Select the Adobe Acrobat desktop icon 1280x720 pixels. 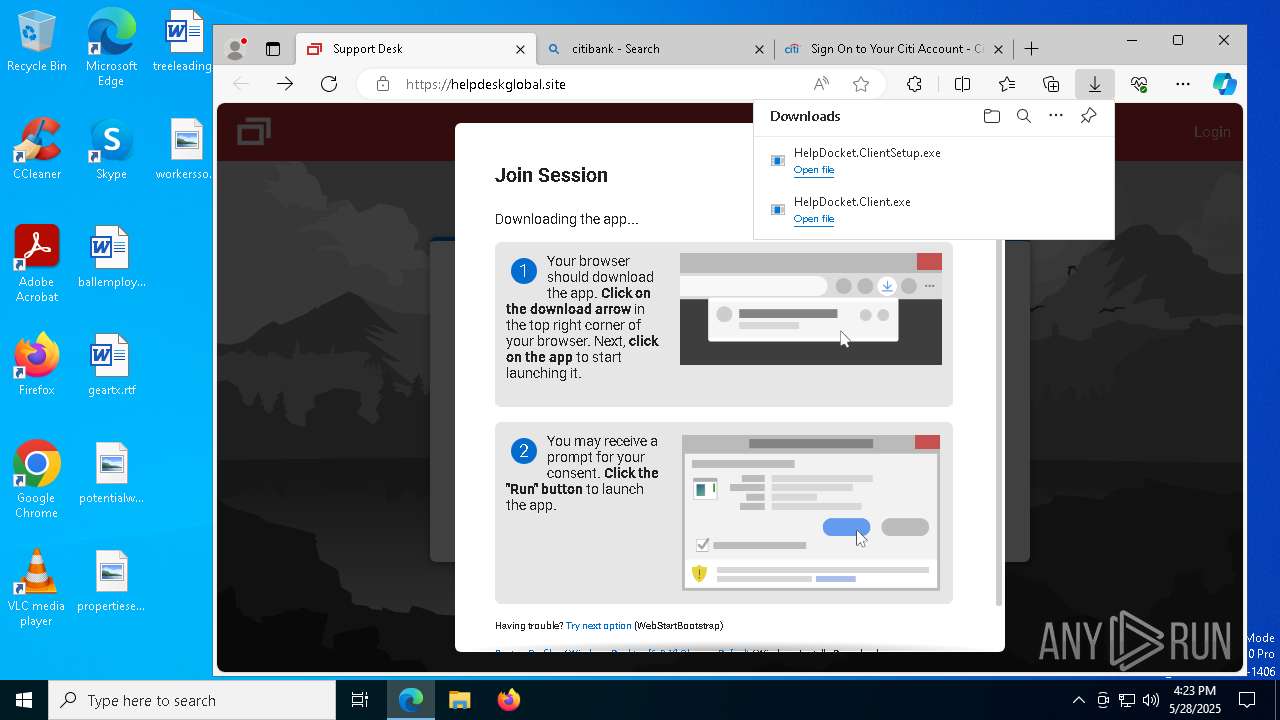pyautogui.click(x=37, y=264)
